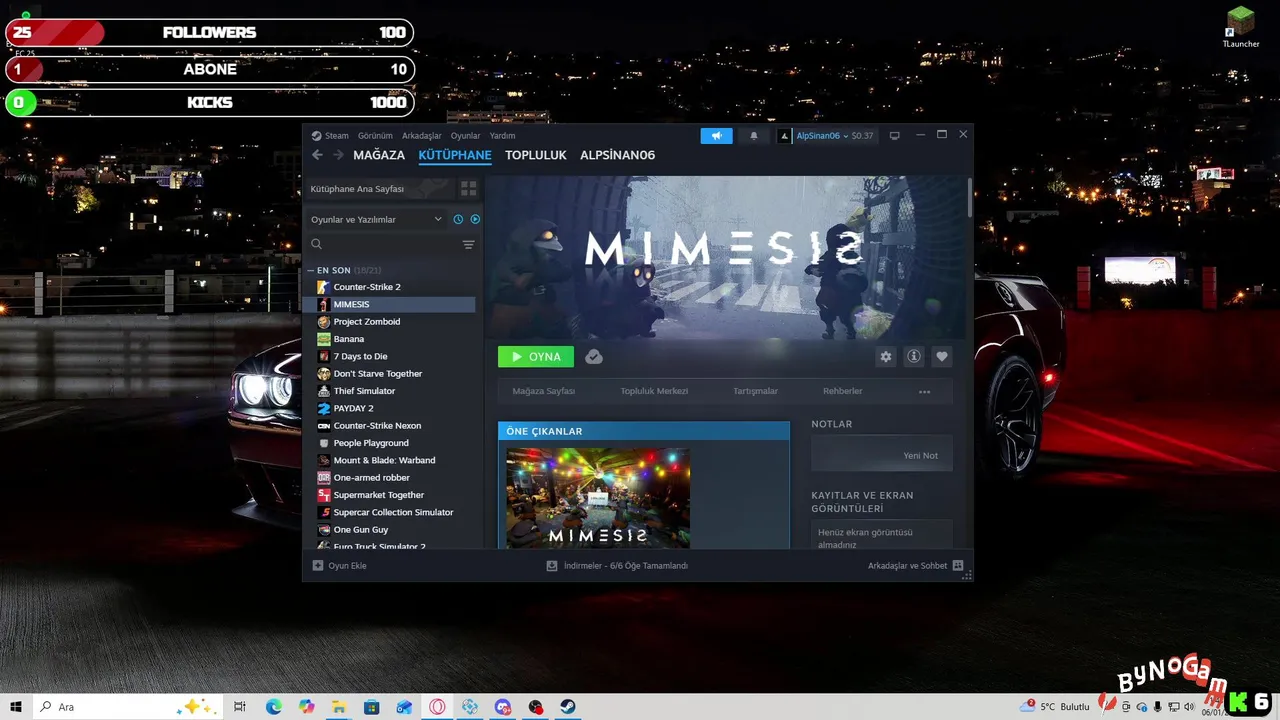Open the Steam announcements megaphone button
This screenshot has width=1280, height=720.
[716, 136]
